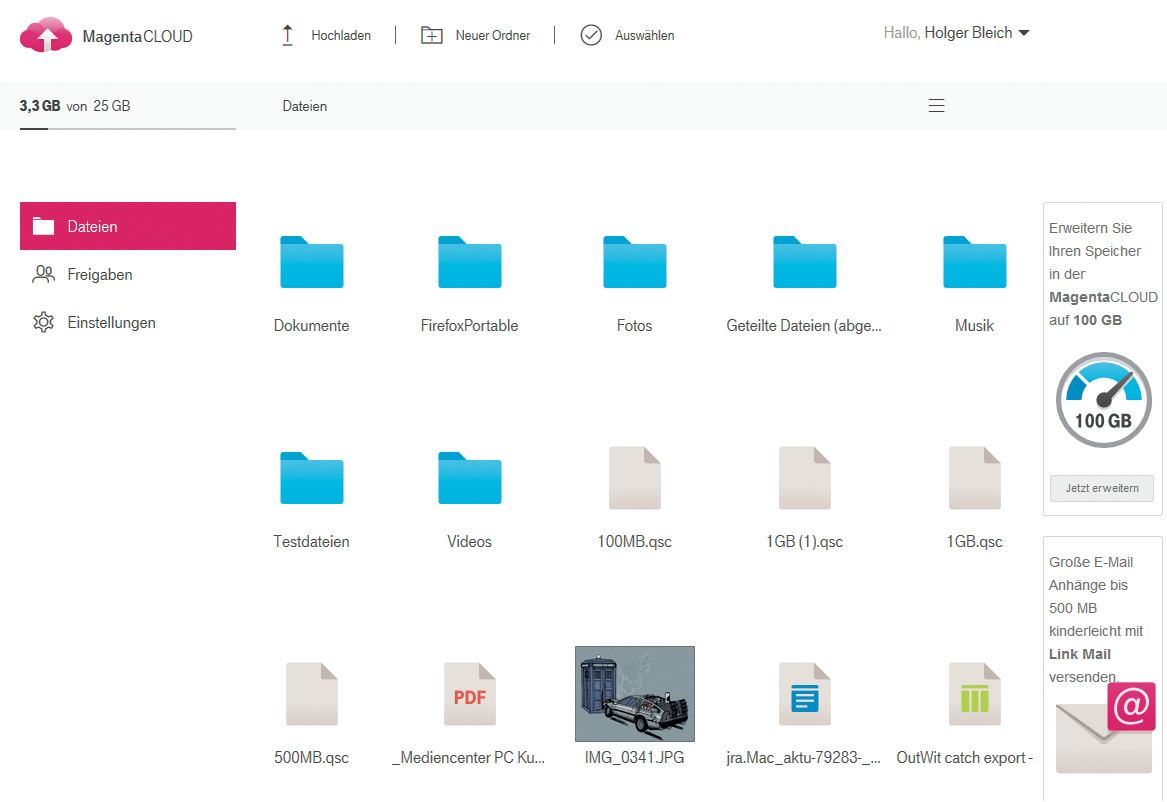Click the 100 GB gauge graphic

(x=1103, y=400)
